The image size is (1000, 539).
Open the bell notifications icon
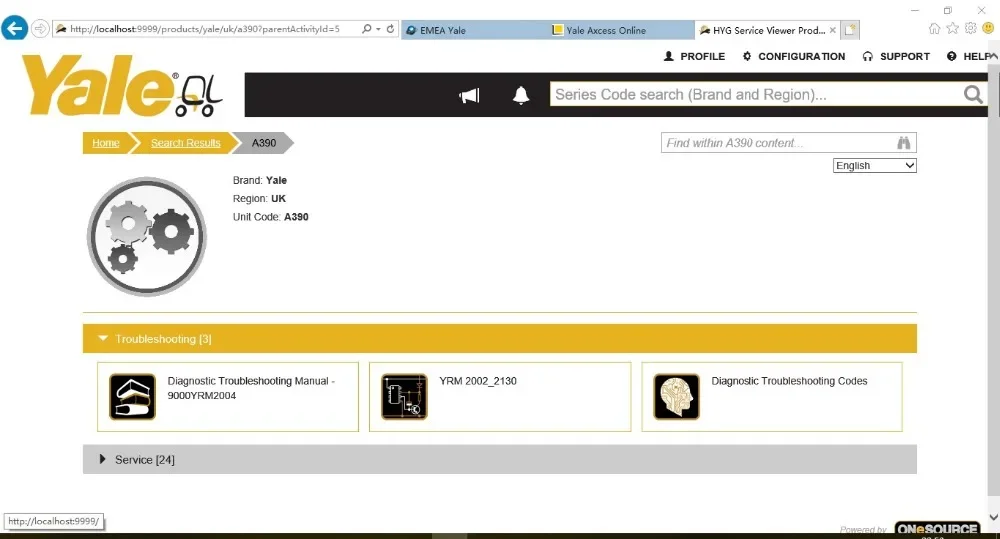pos(521,95)
